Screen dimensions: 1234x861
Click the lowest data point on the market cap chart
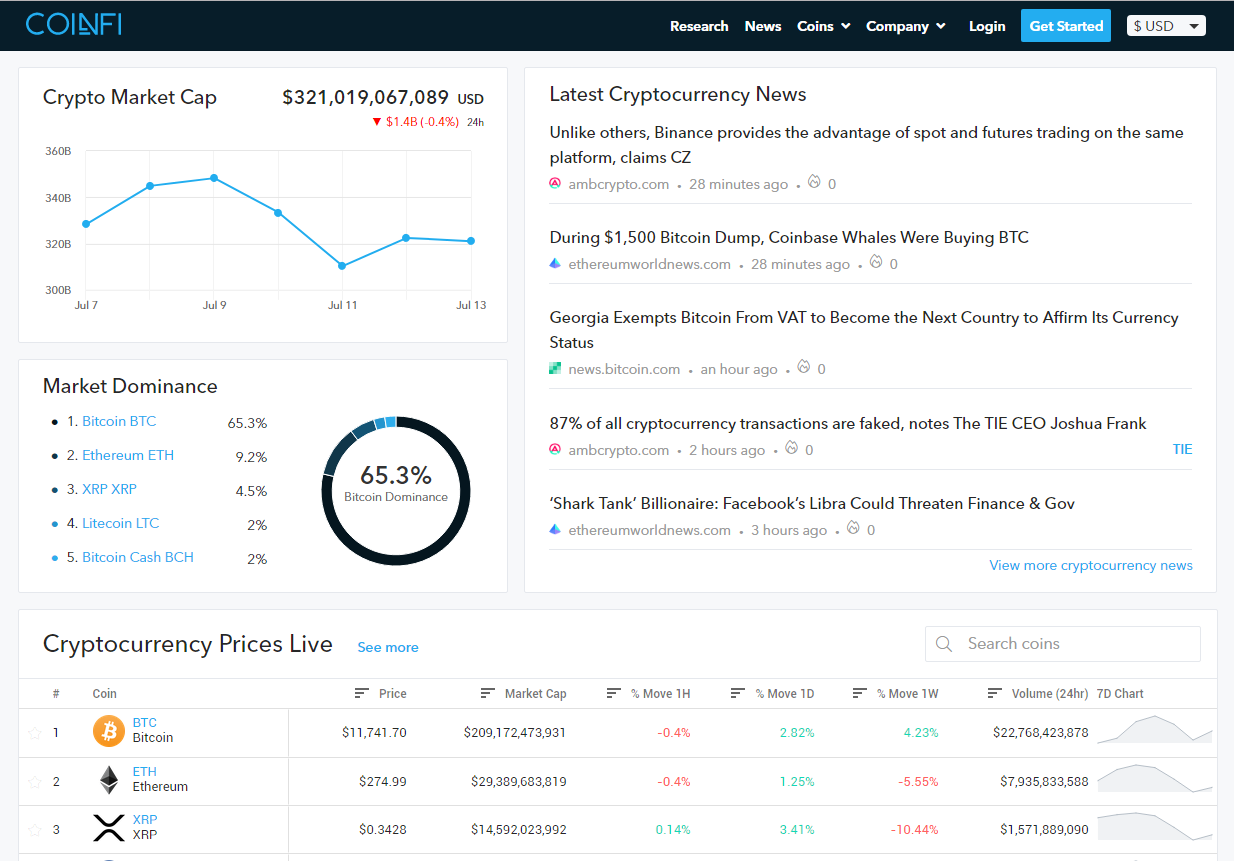(342, 266)
